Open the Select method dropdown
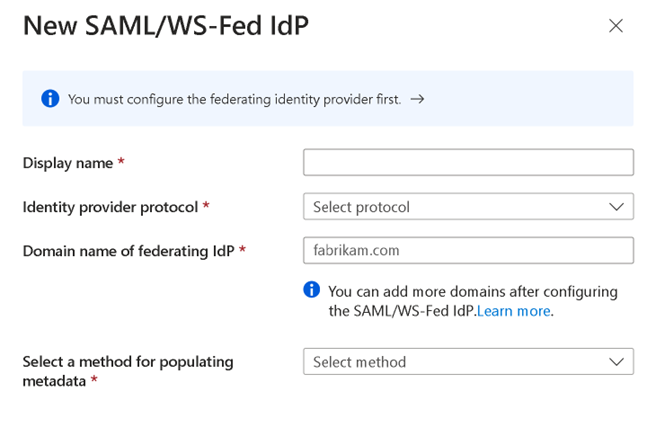Viewport: 656px width, 436px height. tap(468, 362)
